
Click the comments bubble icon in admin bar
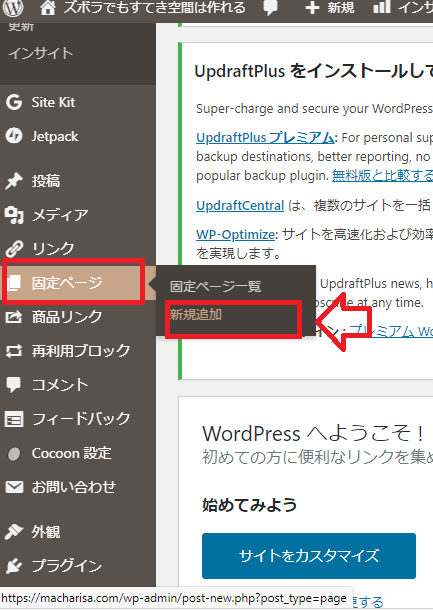[x=270, y=9]
